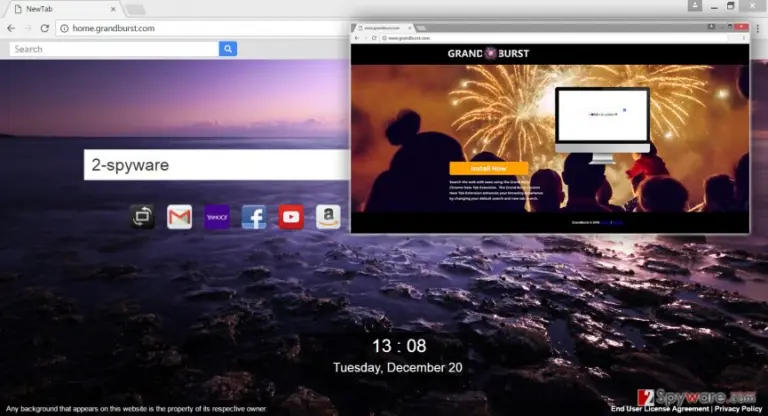768x416 pixels.
Task: Open the Chrome three-dot menu
Action: 758,28
